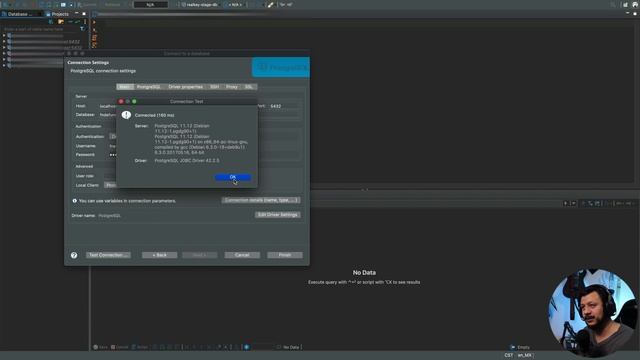Open the Driver properties tab

(x=186, y=87)
